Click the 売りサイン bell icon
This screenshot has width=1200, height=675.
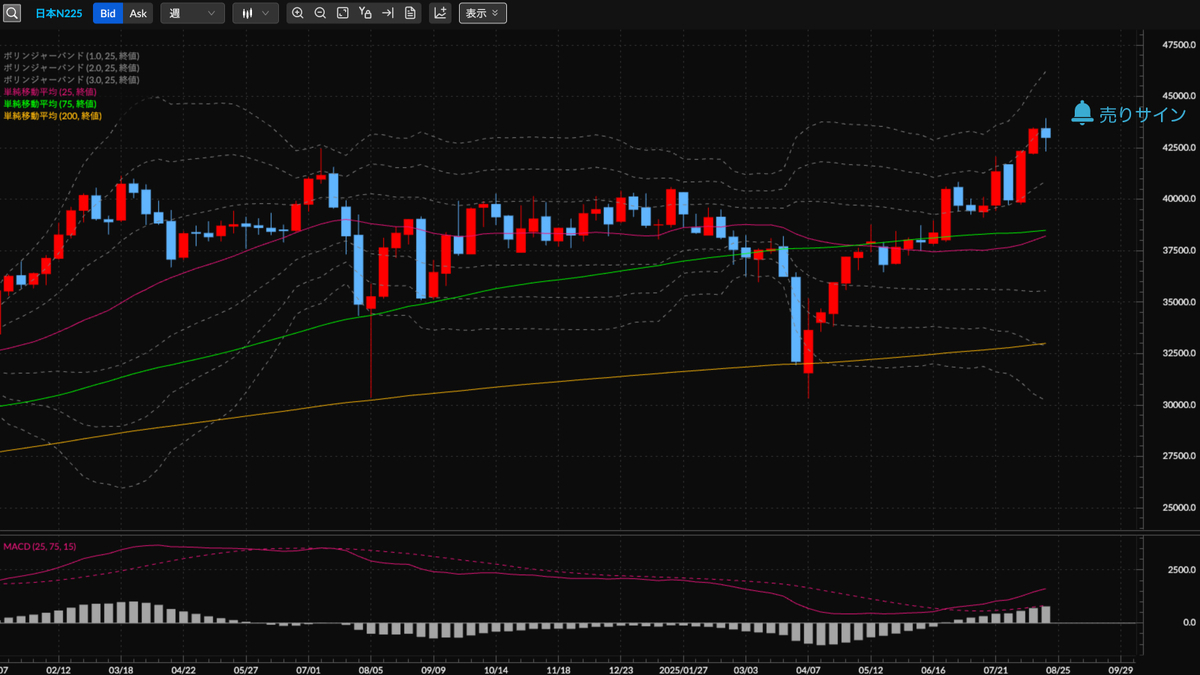click(1082, 113)
